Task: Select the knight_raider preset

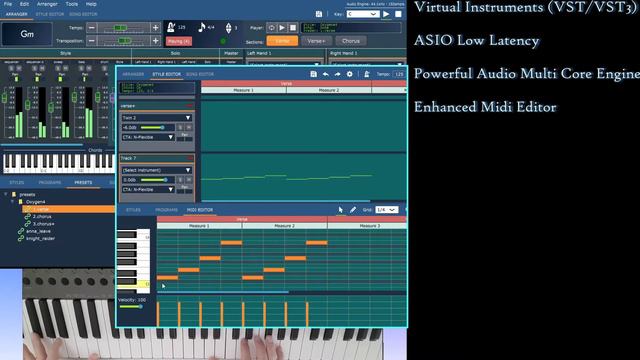Action: click(x=40, y=238)
